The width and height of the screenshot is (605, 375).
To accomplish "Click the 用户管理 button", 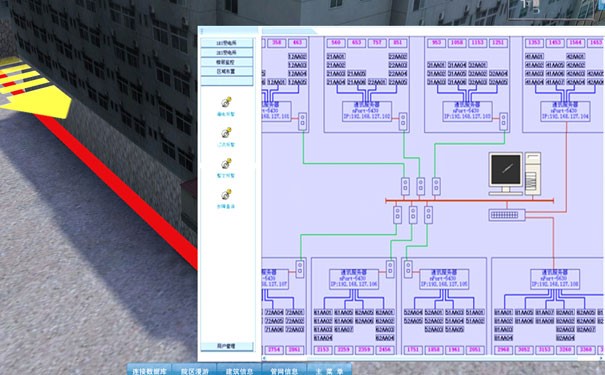I will coord(227,346).
